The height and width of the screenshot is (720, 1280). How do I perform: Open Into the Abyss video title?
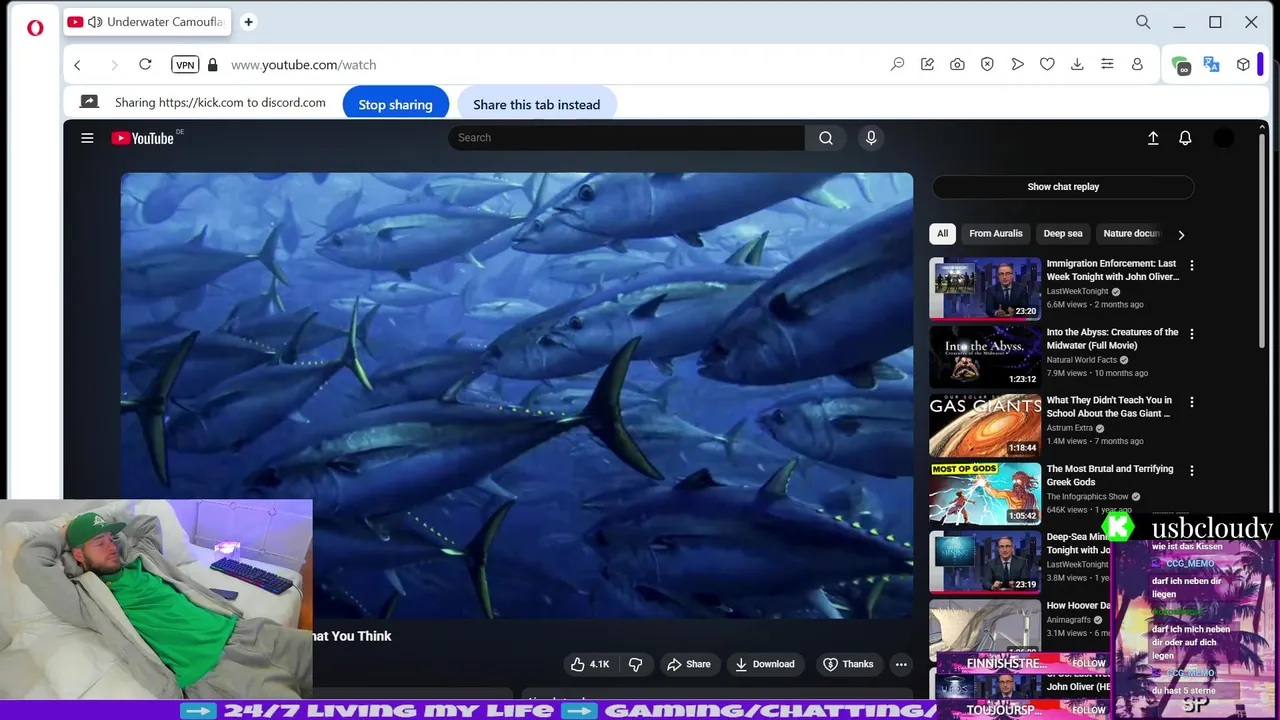click(1112, 339)
